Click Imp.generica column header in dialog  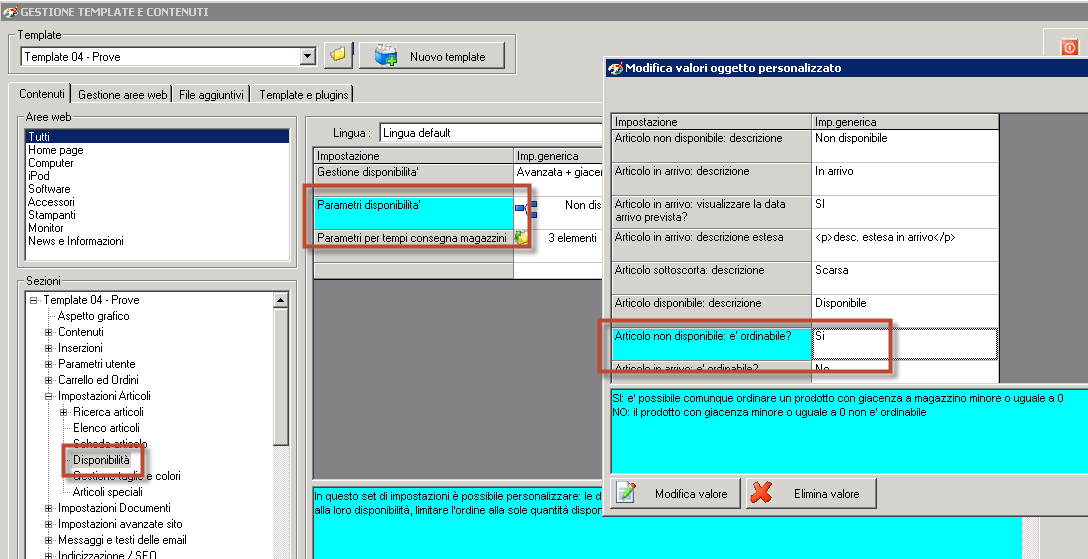(x=905, y=122)
